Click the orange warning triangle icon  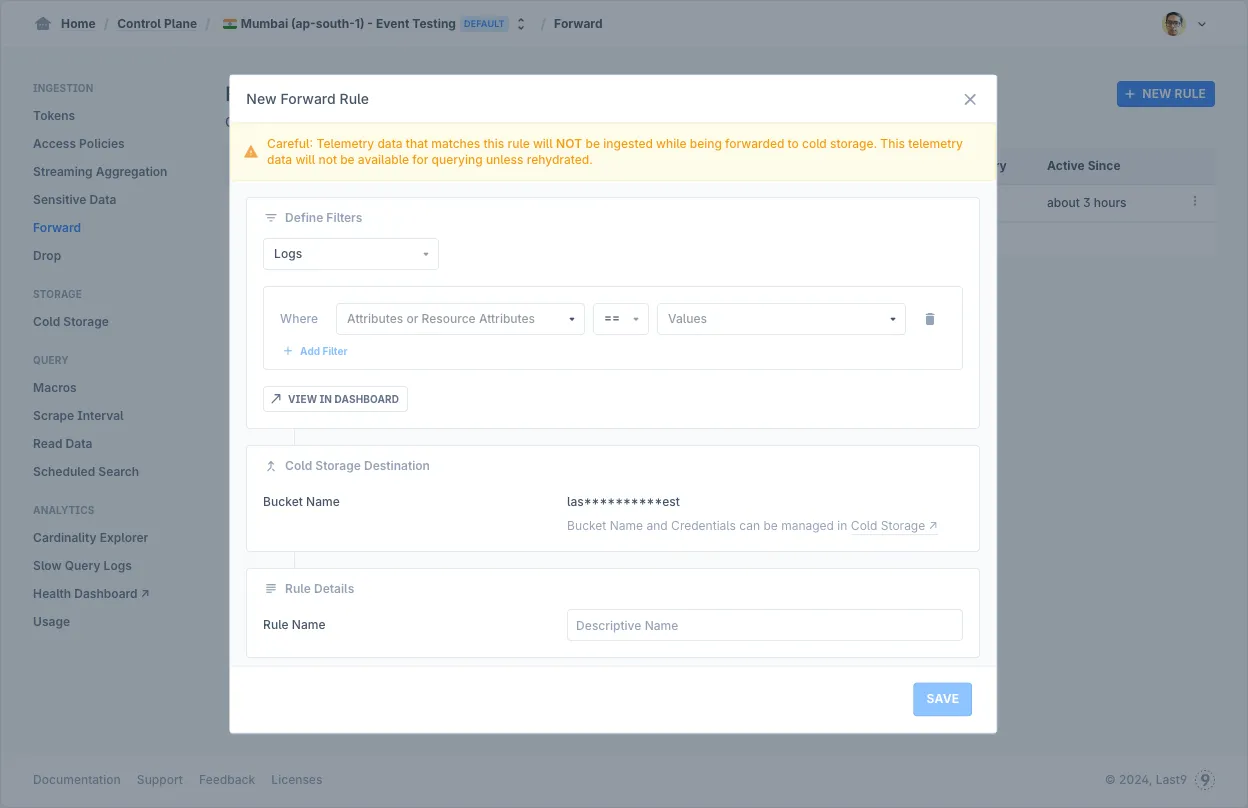pyautogui.click(x=251, y=152)
